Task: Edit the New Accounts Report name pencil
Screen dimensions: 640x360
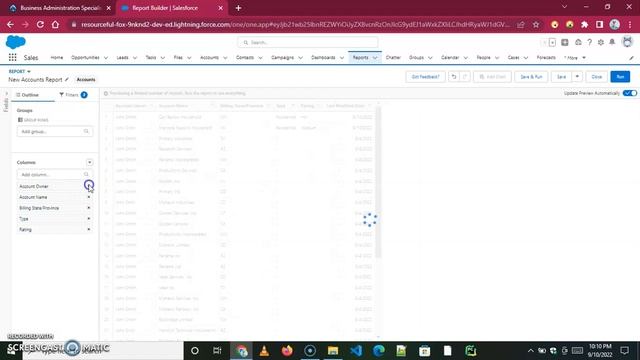Action: 67,80
